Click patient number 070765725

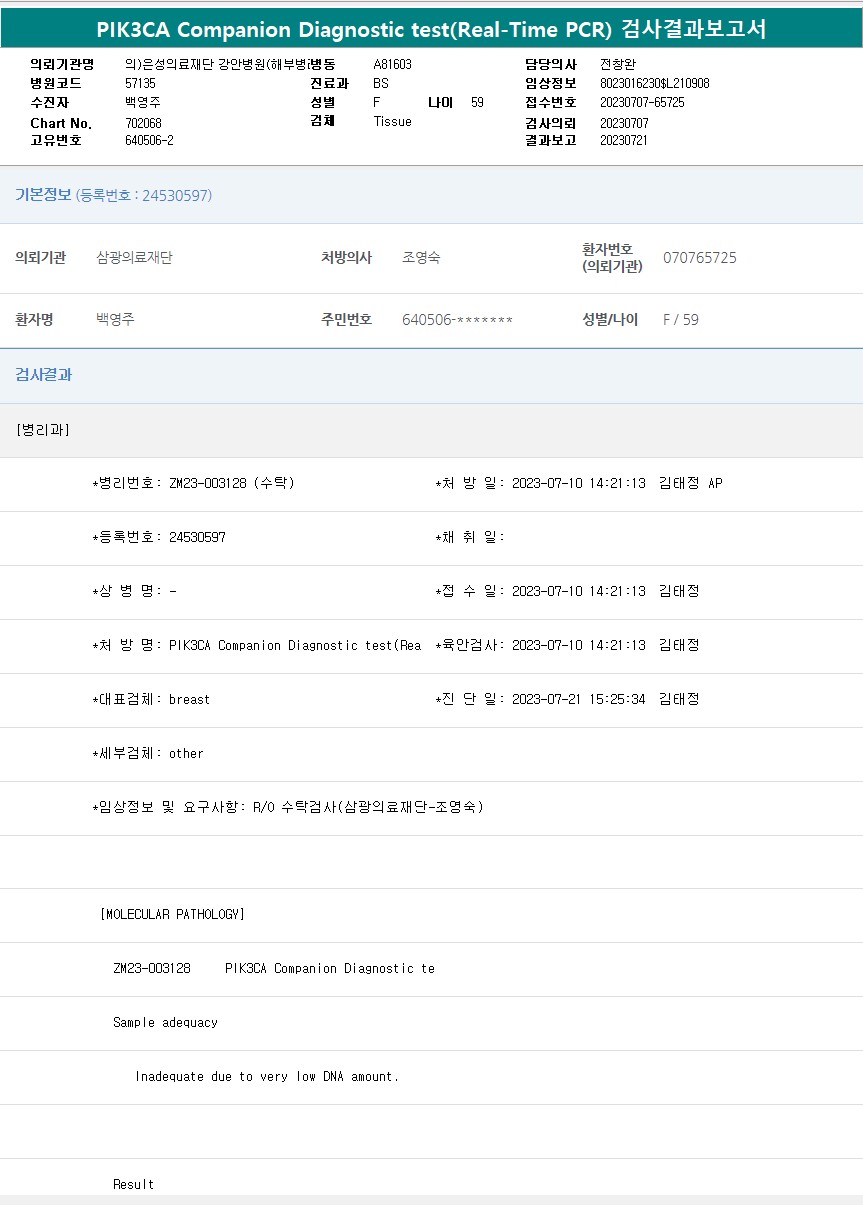click(699, 258)
